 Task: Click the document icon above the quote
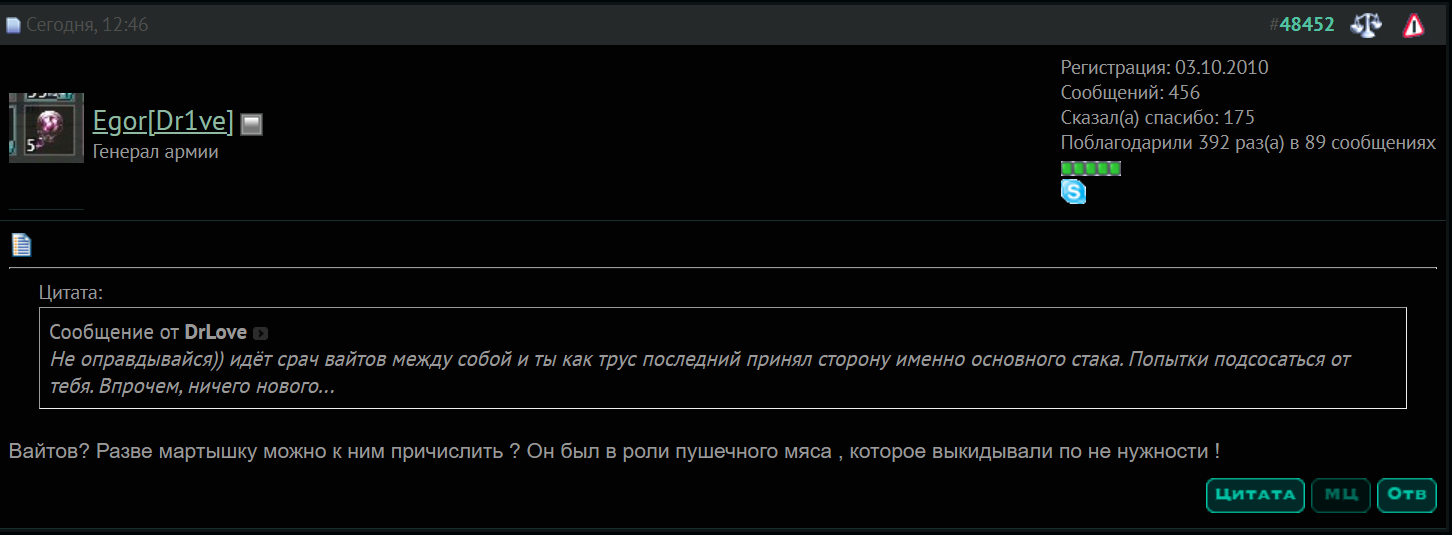coord(21,244)
